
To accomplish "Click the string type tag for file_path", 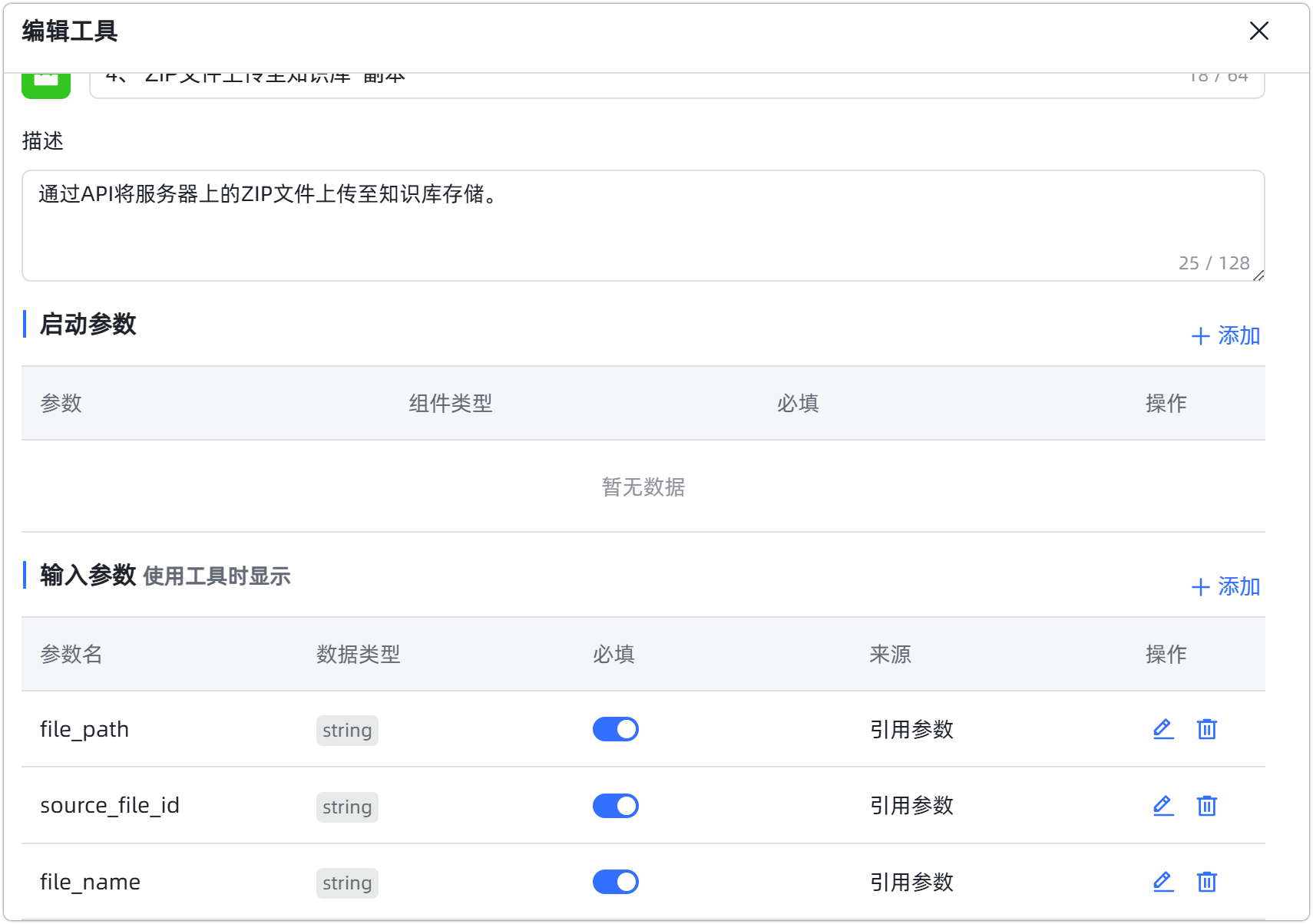I will (x=347, y=730).
